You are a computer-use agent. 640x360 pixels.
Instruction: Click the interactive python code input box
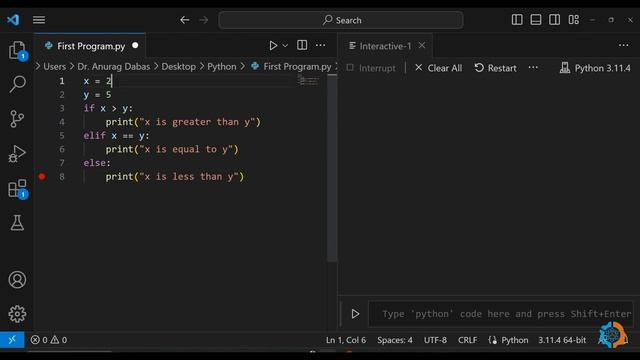pos(501,313)
